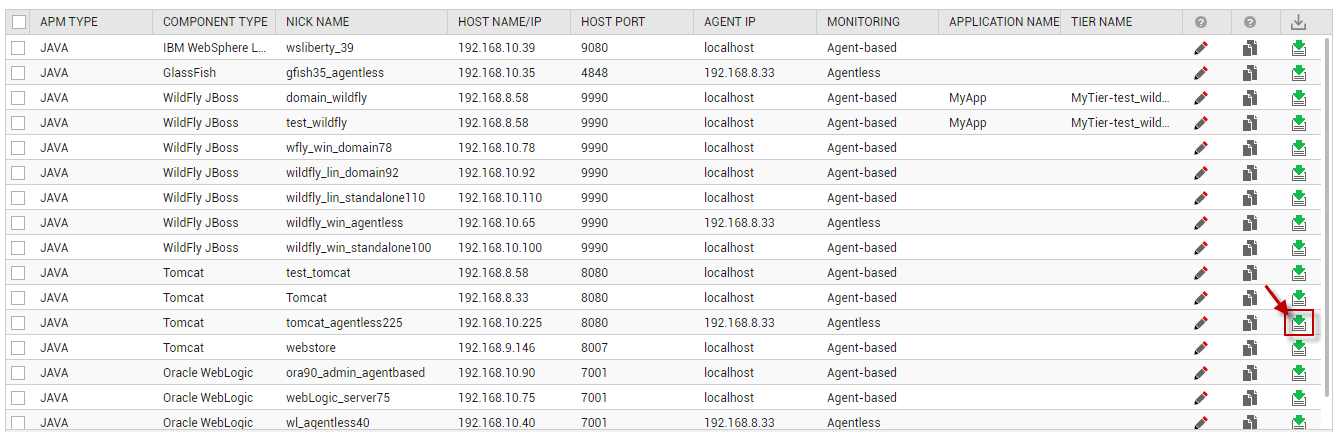This screenshot has height=432, width=1338.
Task: Select the checkbox for test_wildfly row
Action: pos(19,123)
